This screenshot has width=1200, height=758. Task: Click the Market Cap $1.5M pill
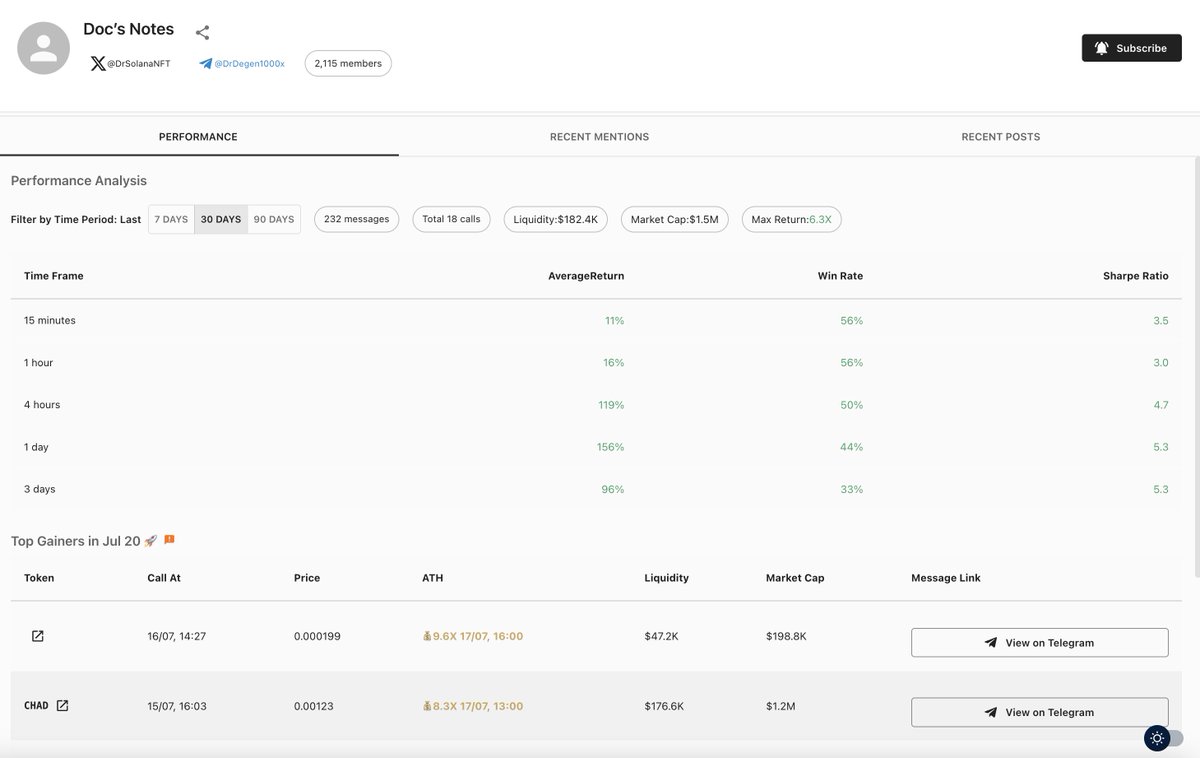[674, 219]
